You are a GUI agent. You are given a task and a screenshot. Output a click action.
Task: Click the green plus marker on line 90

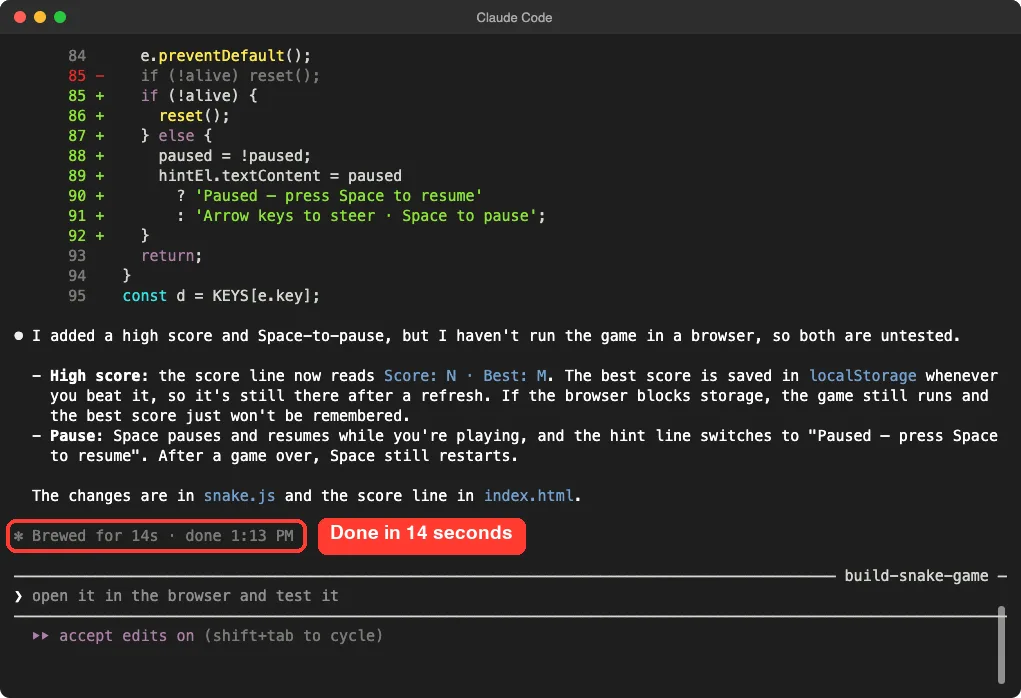(100, 196)
